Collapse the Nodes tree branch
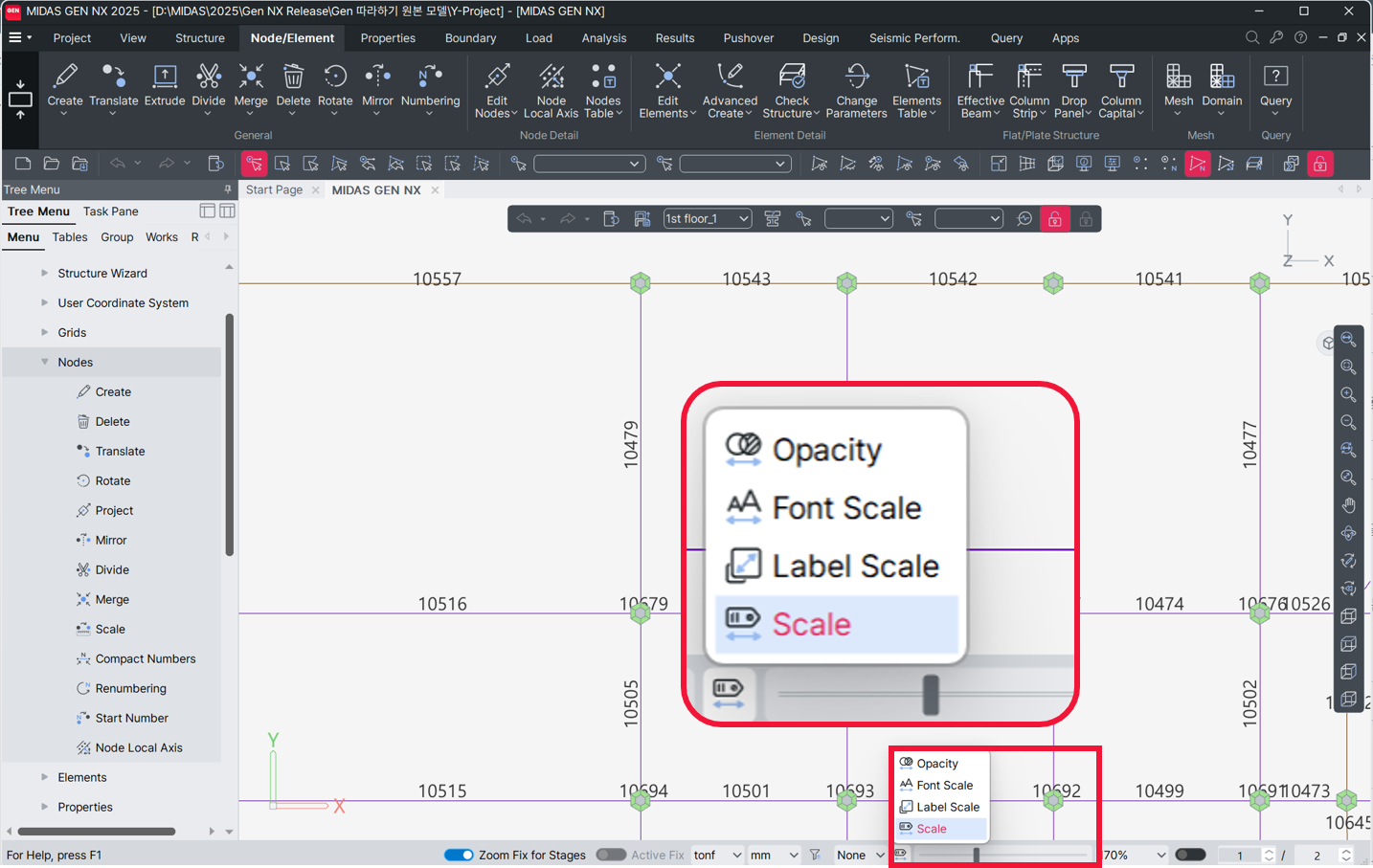The width and height of the screenshot is (1373, 868). point(44,362)
